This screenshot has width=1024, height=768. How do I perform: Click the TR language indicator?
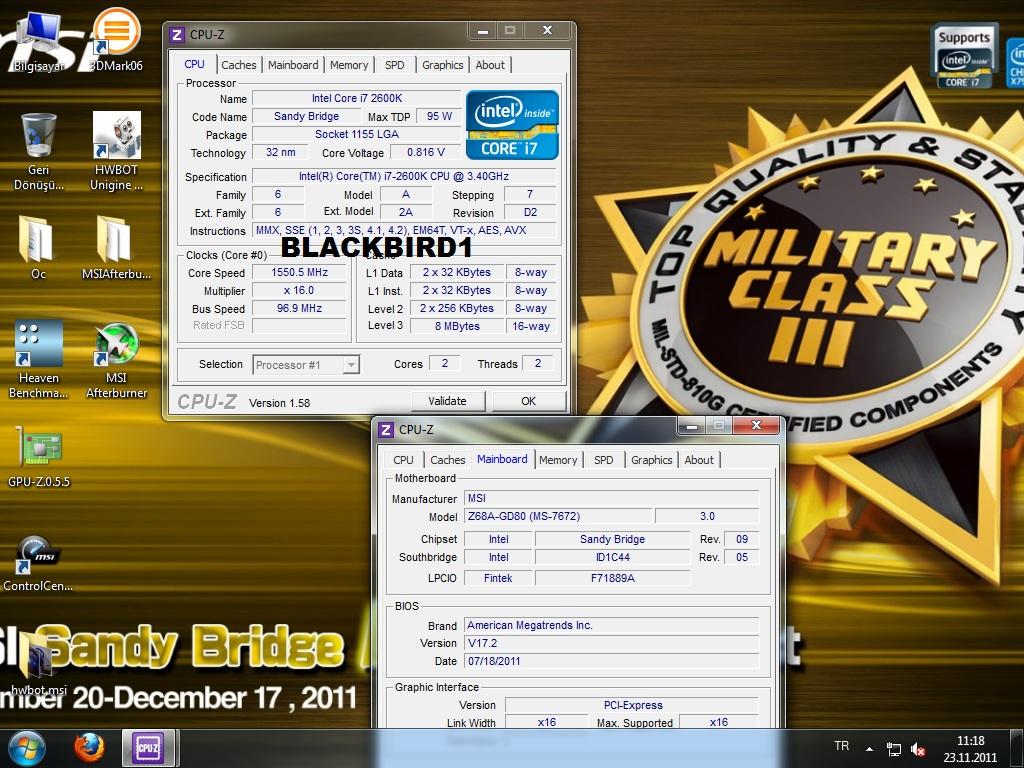click(x=841, y=746)
